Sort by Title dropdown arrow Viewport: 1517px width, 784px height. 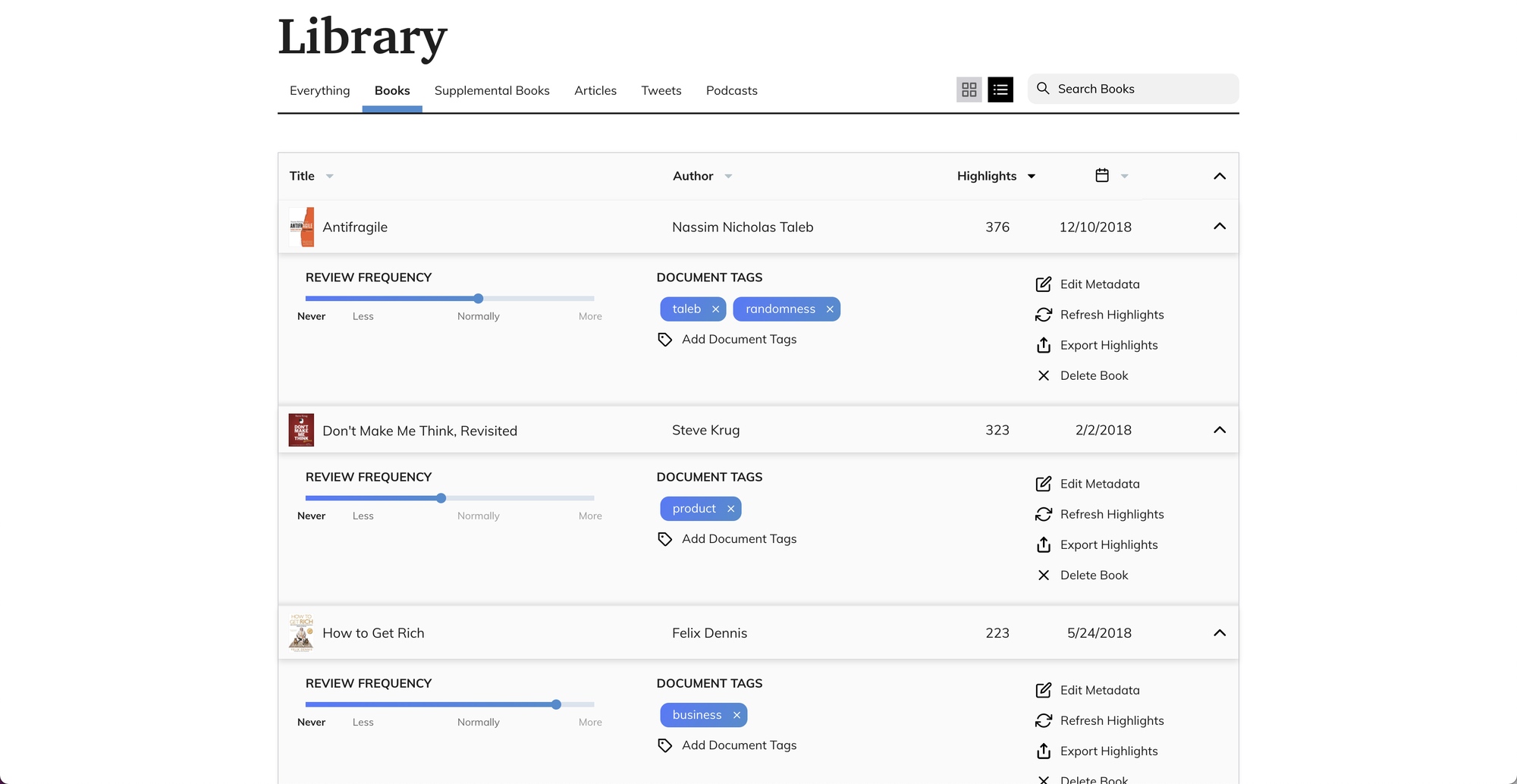click(330, 176)
